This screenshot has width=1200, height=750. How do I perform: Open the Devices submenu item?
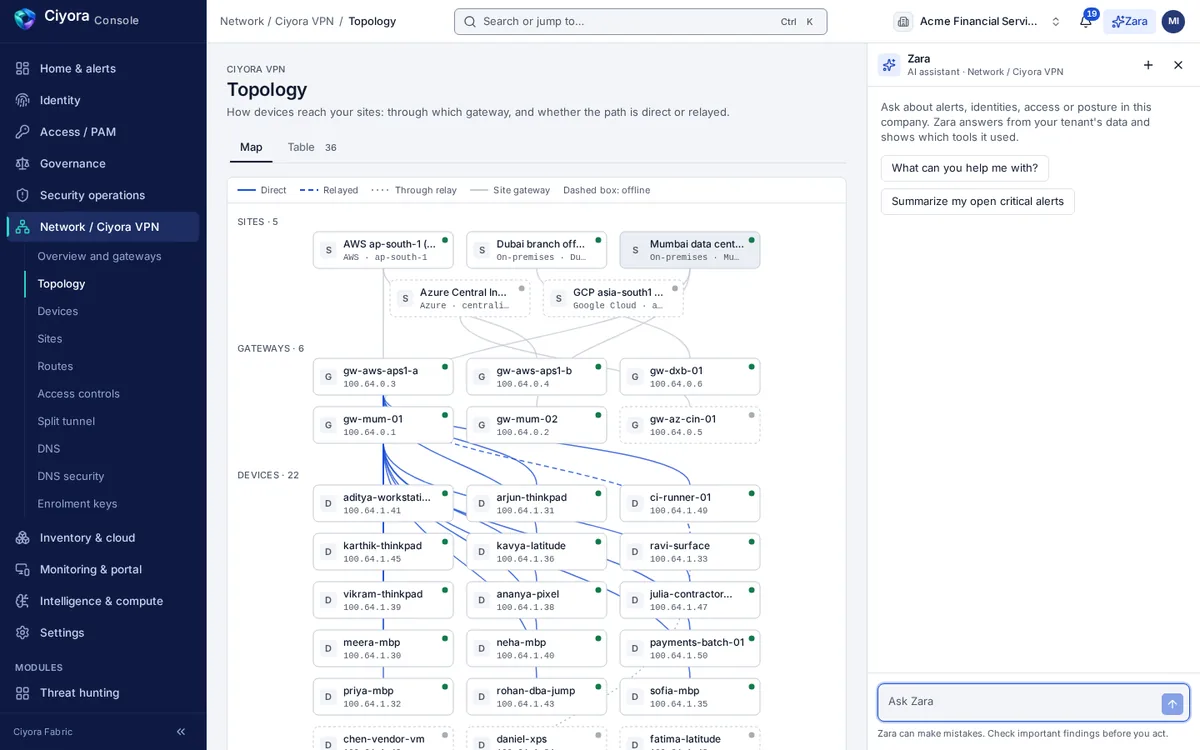(111, 311)
